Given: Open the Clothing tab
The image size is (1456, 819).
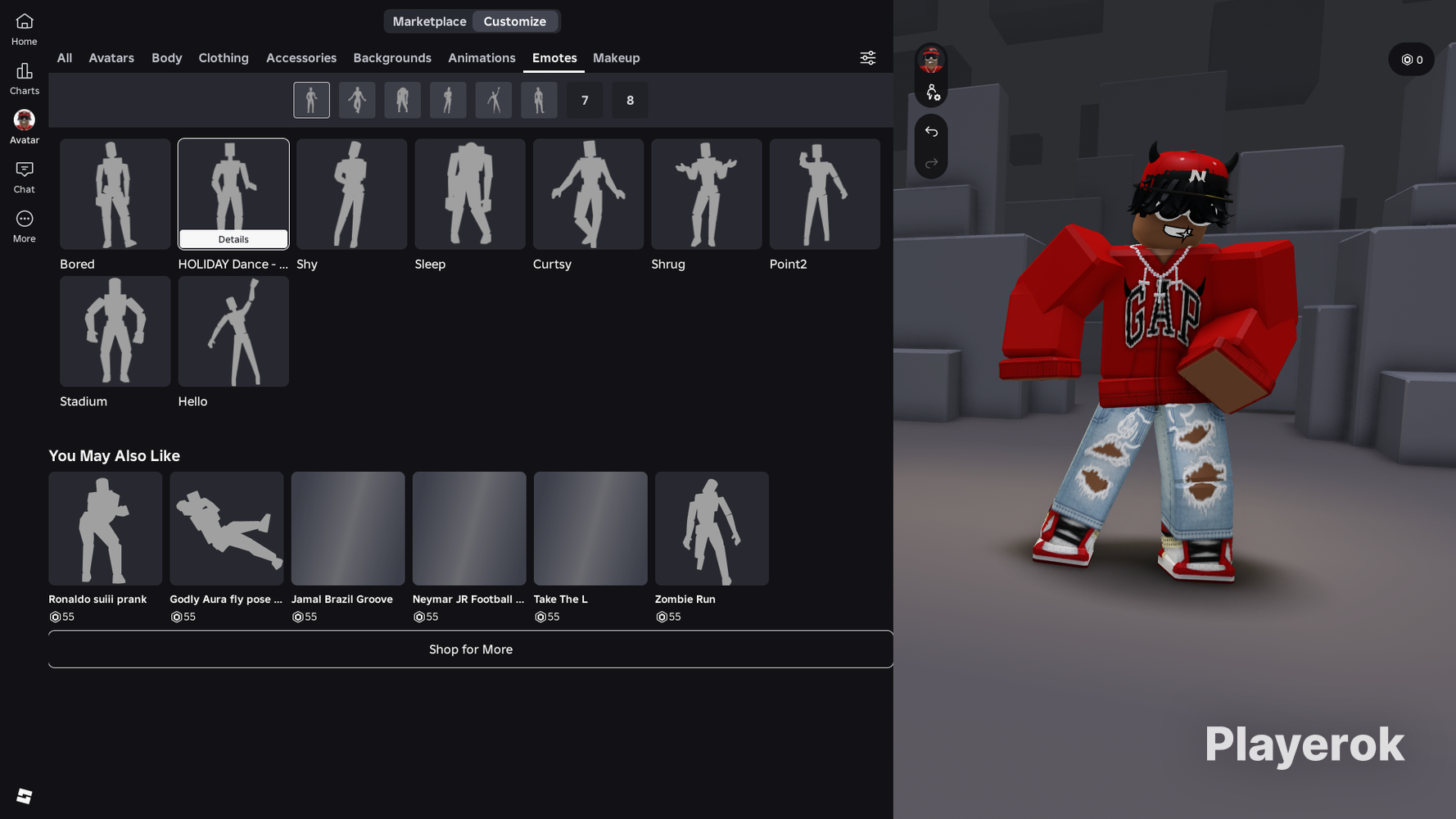Looking at the screenshot, I should (224, 58).
